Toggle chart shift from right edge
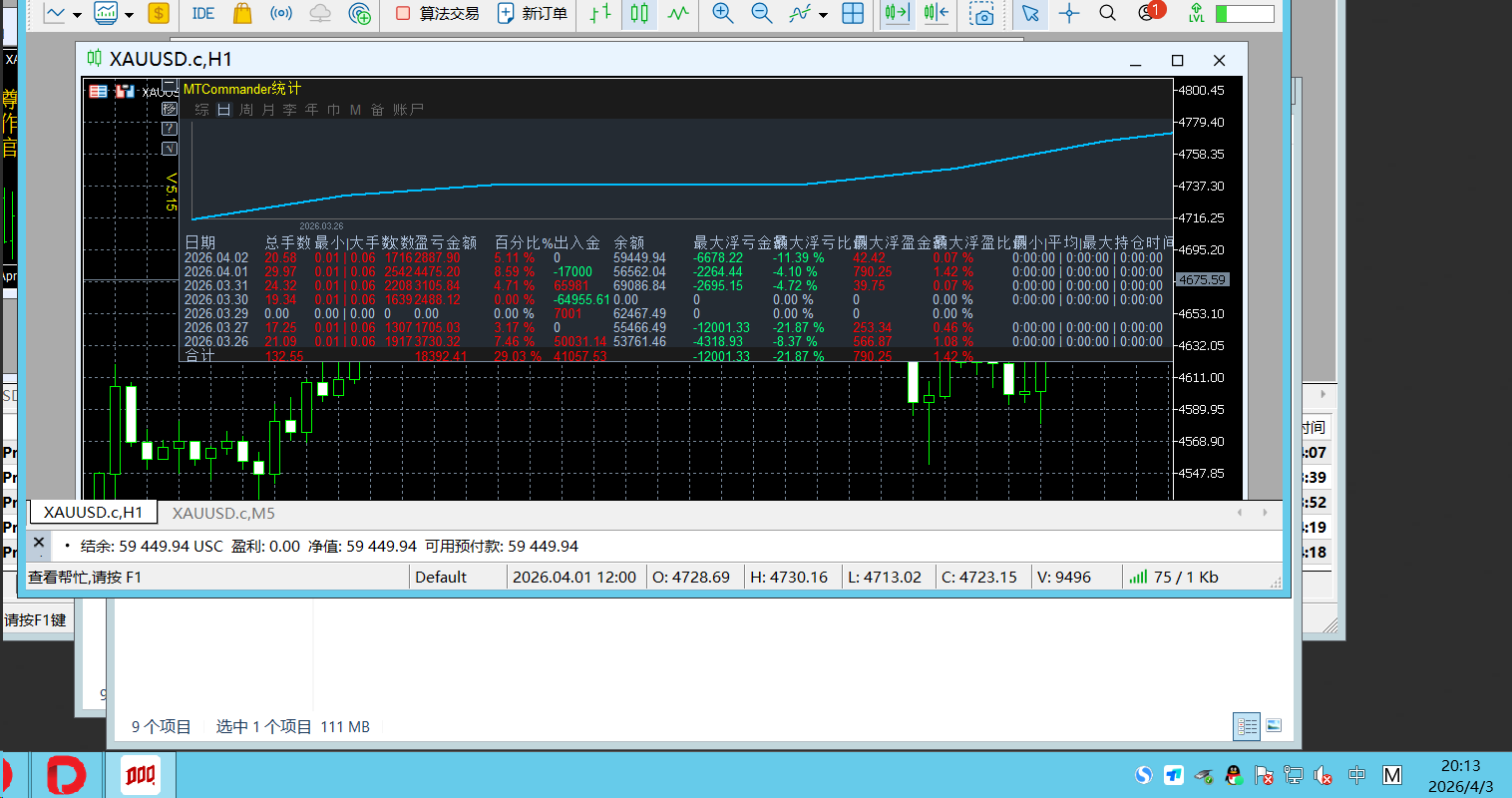This screenshot has height=798, width=1512. click(936, 13)
